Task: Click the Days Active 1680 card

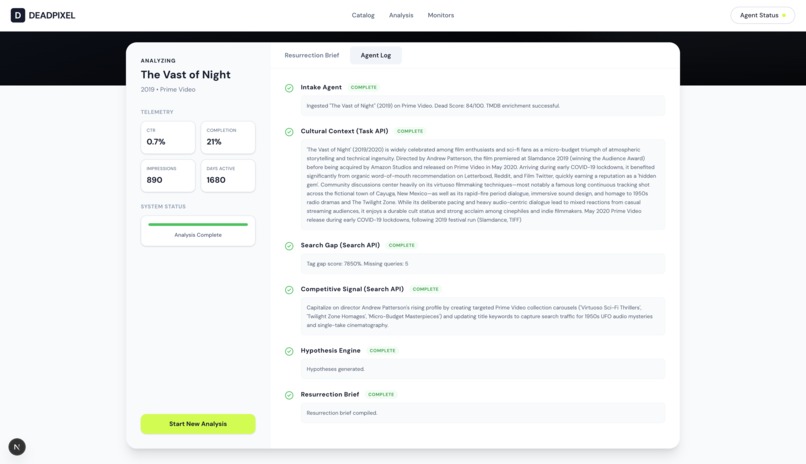Action: click(228, 176)
